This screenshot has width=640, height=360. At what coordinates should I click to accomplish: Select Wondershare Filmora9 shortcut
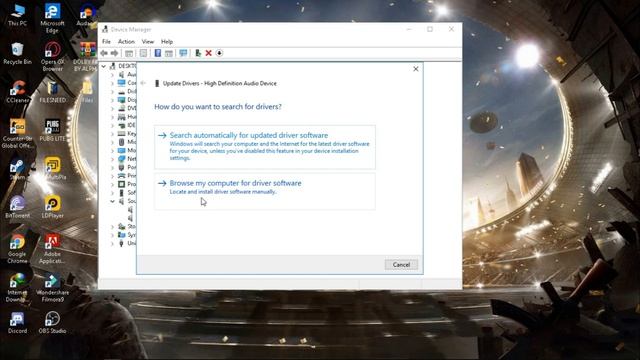point(52,287)
